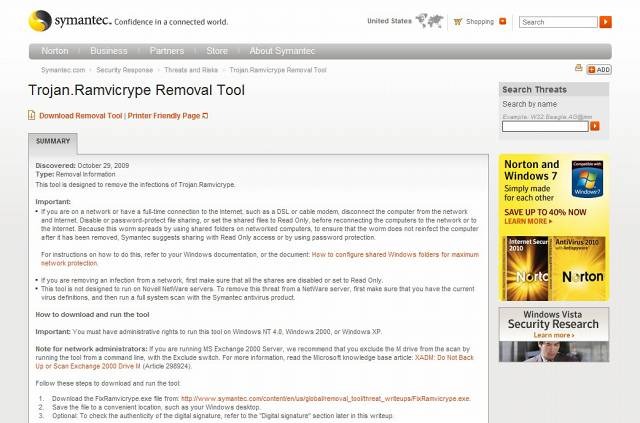Click the Download Removal Tool link

(x=80, y=116)
